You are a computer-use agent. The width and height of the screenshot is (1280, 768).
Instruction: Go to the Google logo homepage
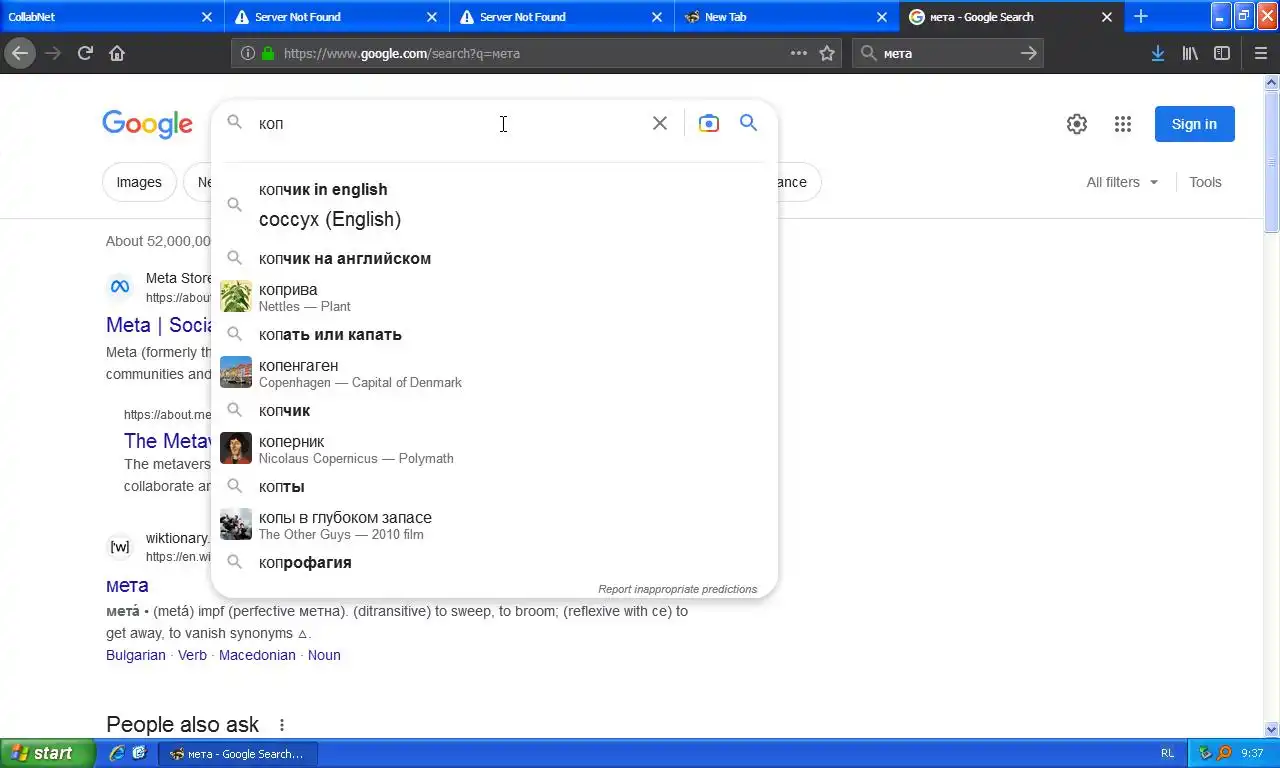click(147, 124)
